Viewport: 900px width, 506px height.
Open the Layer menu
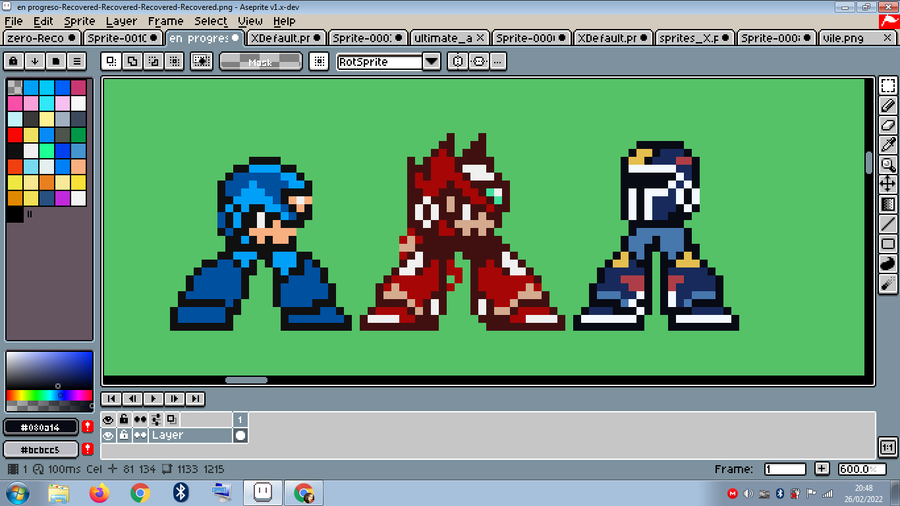[121, 21]
